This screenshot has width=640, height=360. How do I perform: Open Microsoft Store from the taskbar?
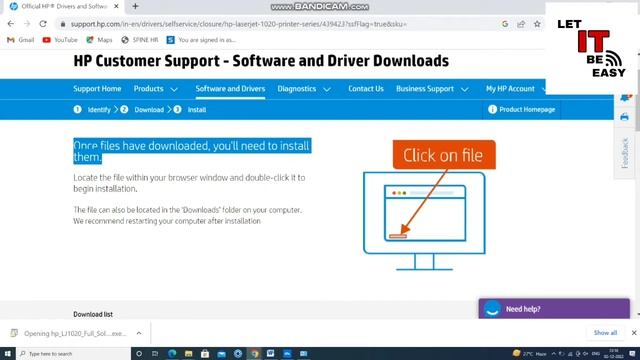205,353
